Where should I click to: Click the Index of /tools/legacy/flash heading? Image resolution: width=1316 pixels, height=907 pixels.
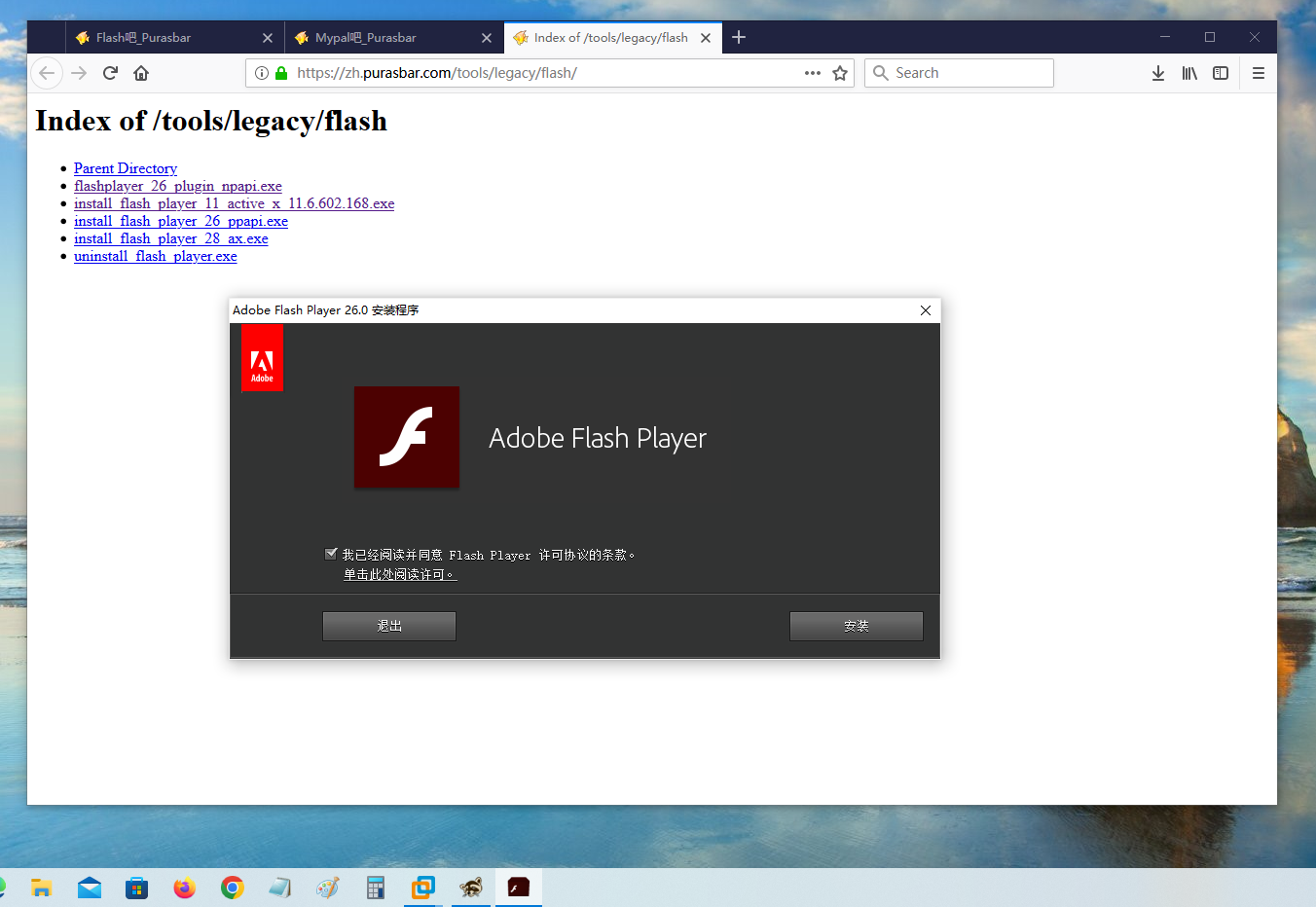tap(211, 121)
